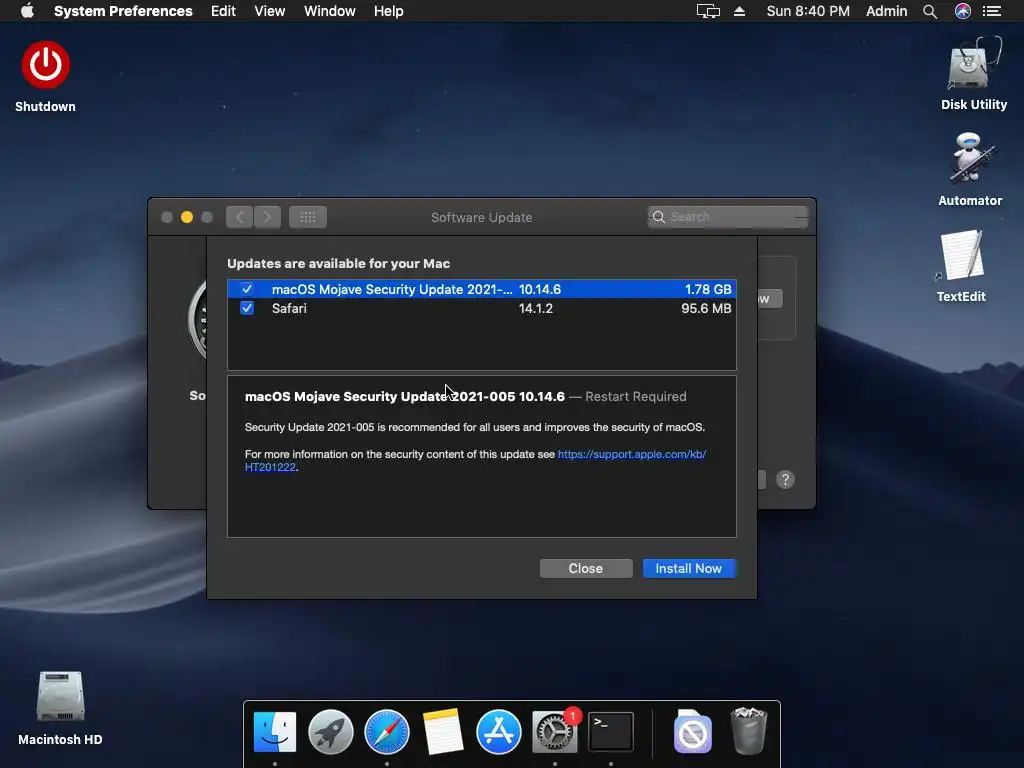1024x768 pixels.
Task: Activate Siri from the menu bar
Action: [x=963, y=11]
